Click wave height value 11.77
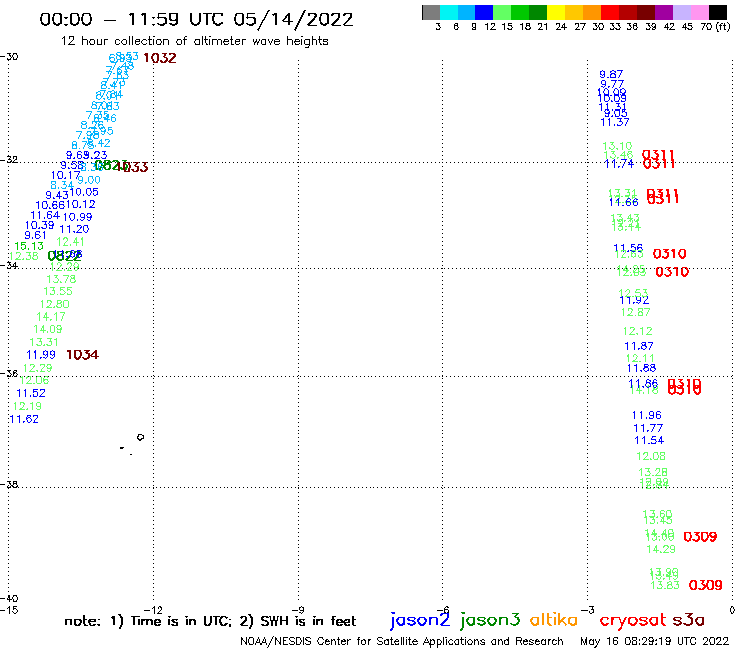Viewport: 740px width, 650px height. pyautogui.click(x=648, y=428)
